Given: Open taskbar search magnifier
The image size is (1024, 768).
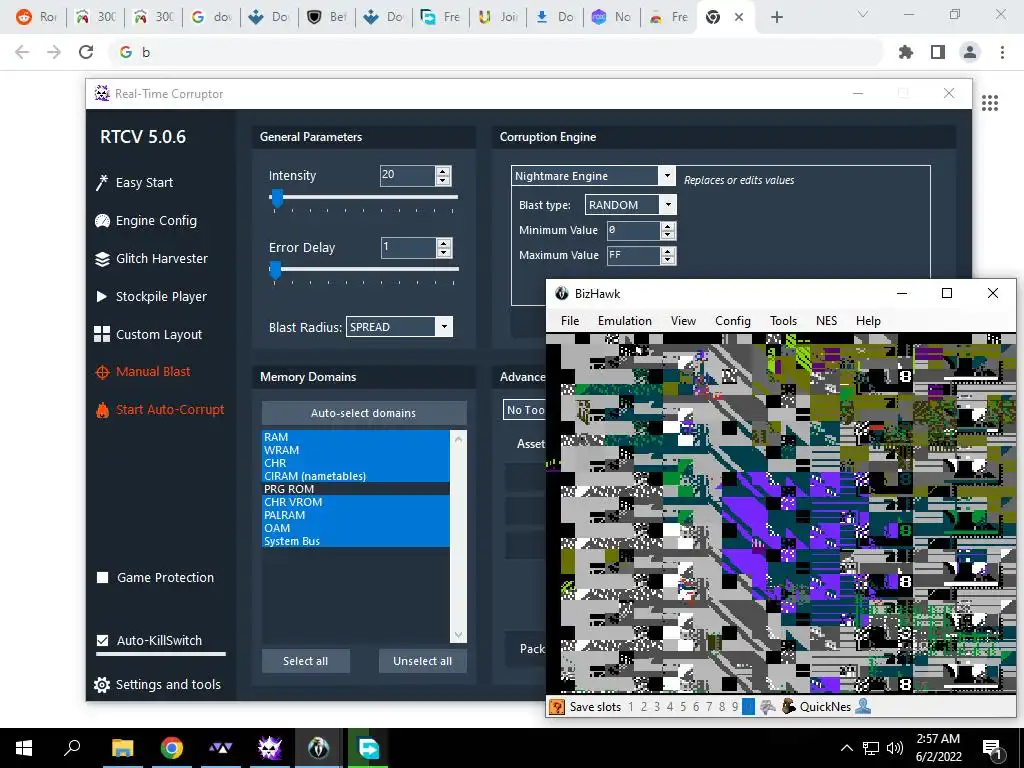Looking at the screenshot, I should point(72,748).
